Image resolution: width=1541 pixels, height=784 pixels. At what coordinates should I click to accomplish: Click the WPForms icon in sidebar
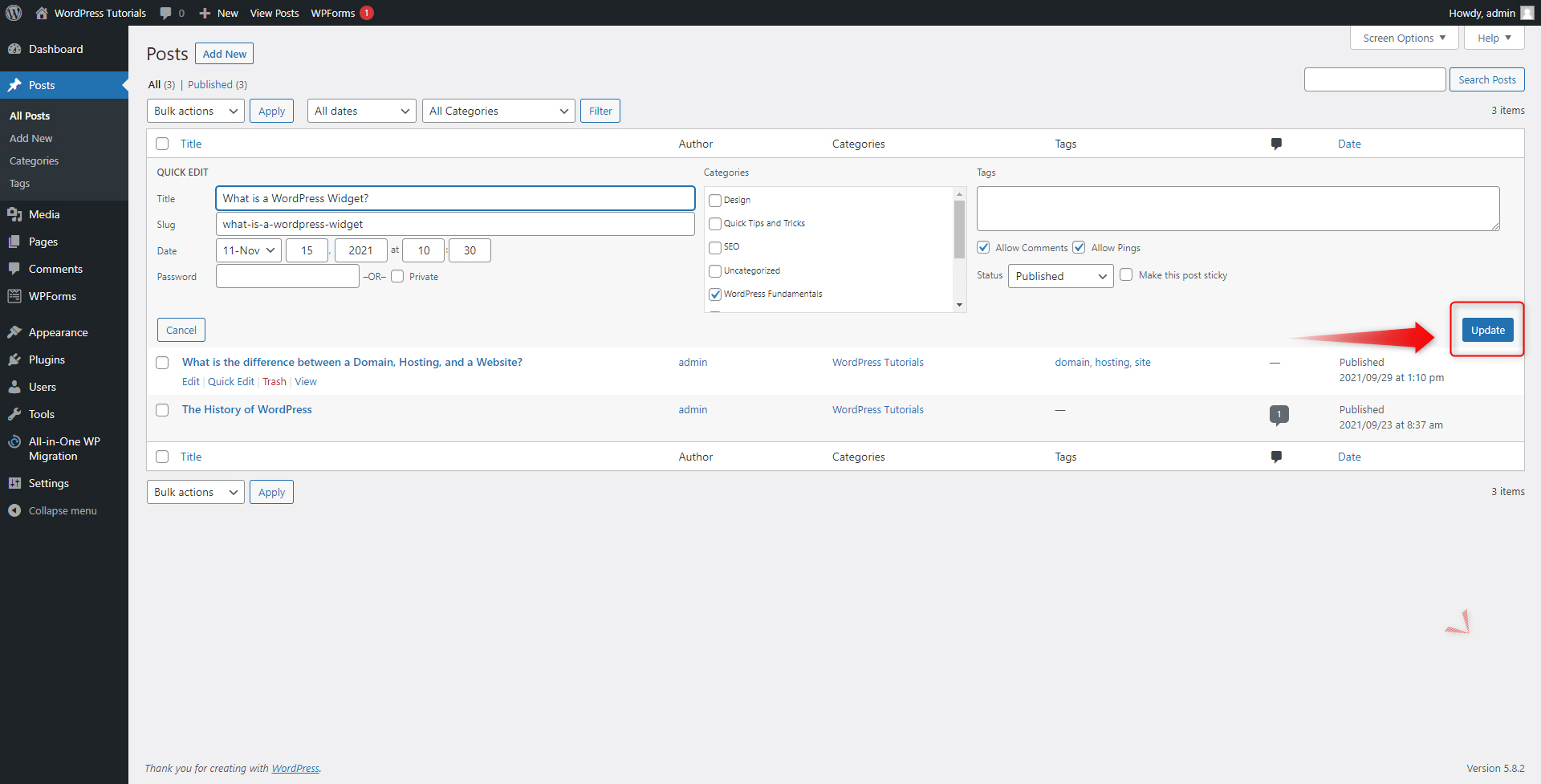click(14, 296)
